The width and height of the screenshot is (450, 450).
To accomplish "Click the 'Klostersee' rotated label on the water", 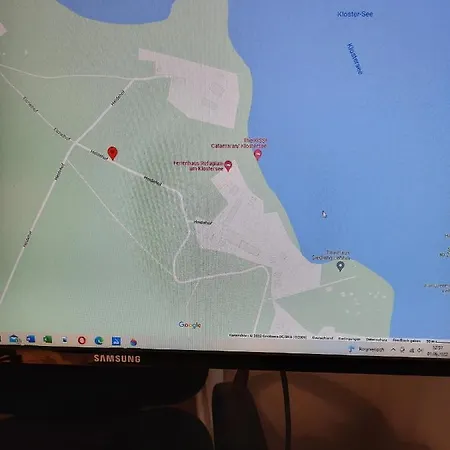I will [x=355, y=58].
